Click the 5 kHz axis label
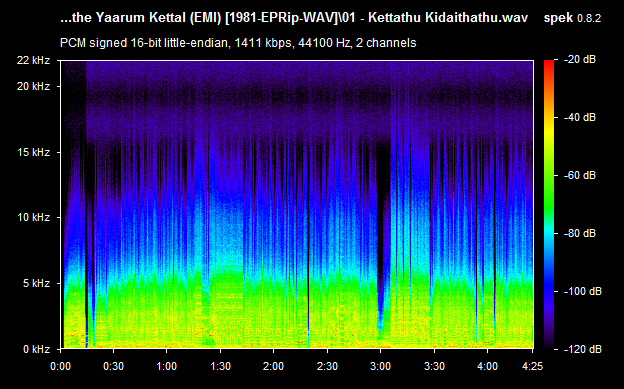 pyautogui.click(x=36, y=283)
